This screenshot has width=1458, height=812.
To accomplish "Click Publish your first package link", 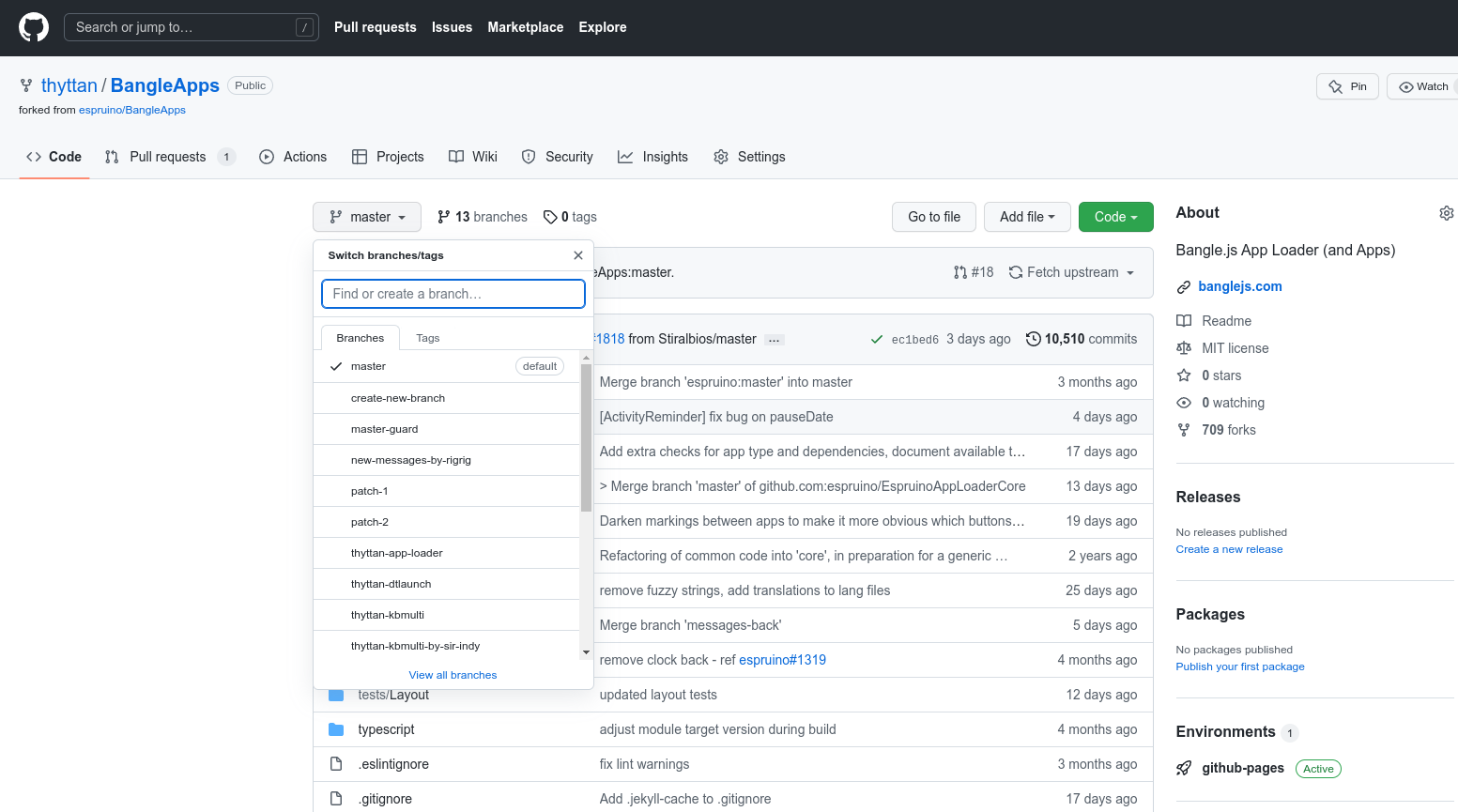I will [1240, 666].
